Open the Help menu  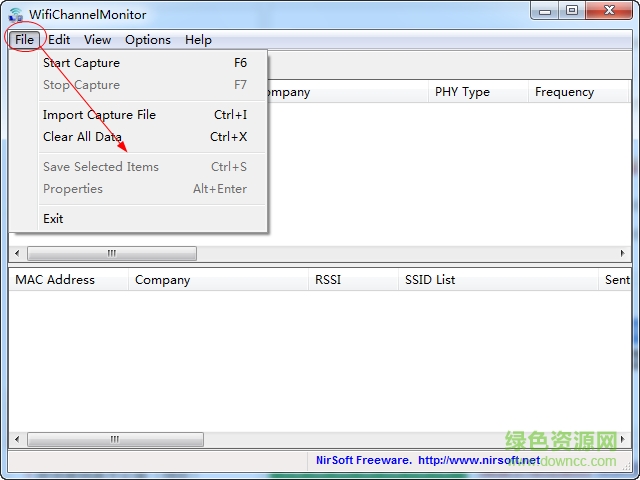tap(198, 40)
